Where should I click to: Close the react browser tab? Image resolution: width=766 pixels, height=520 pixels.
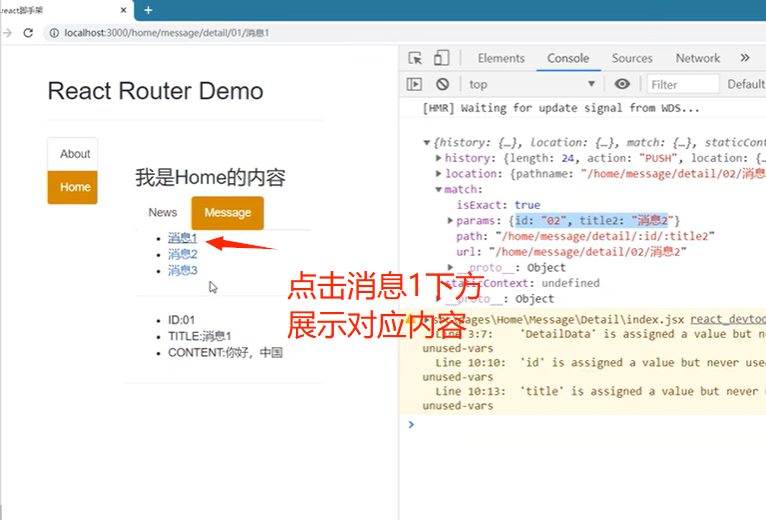123,10
